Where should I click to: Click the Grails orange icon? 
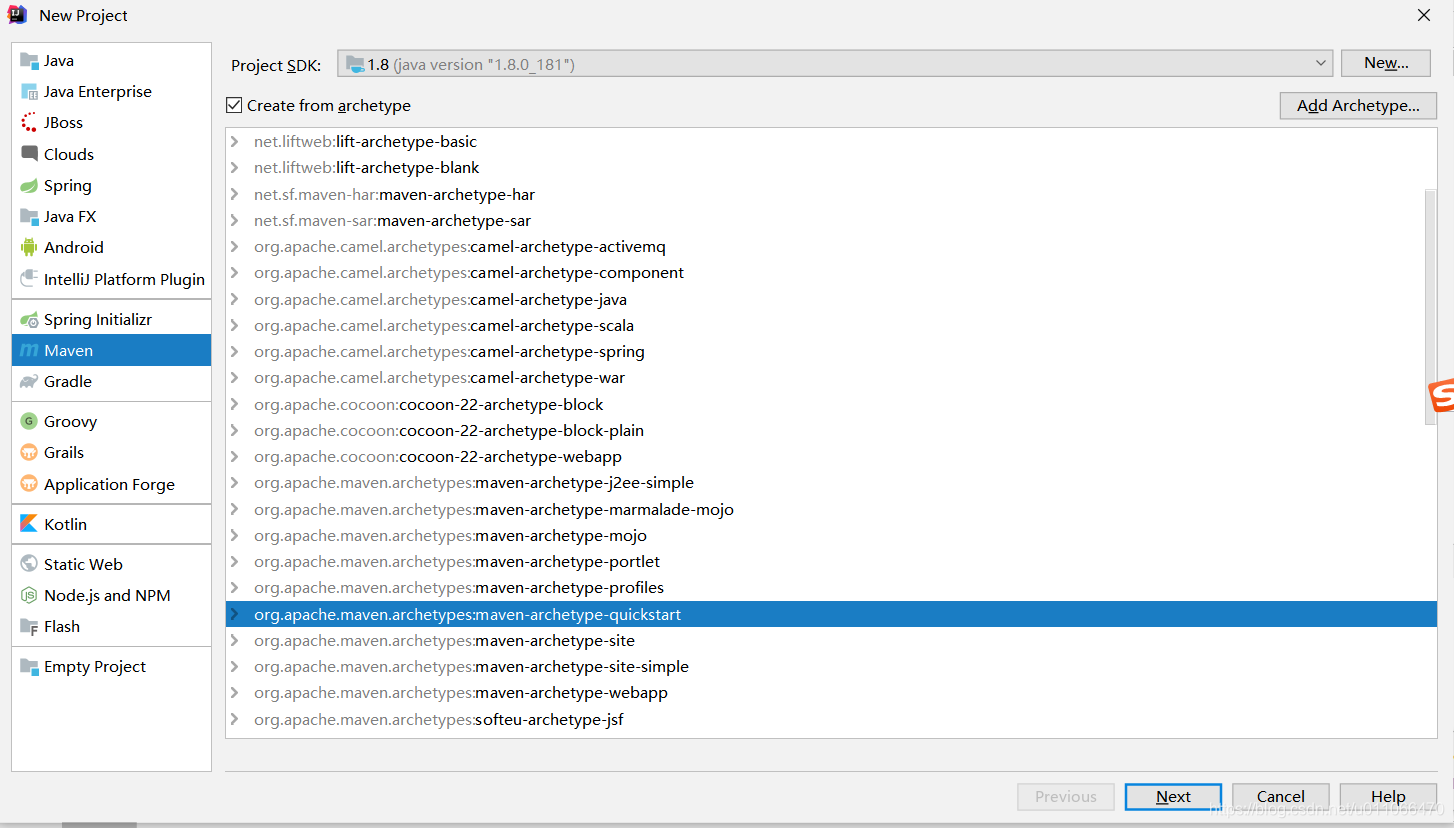[x=29, y=453]
